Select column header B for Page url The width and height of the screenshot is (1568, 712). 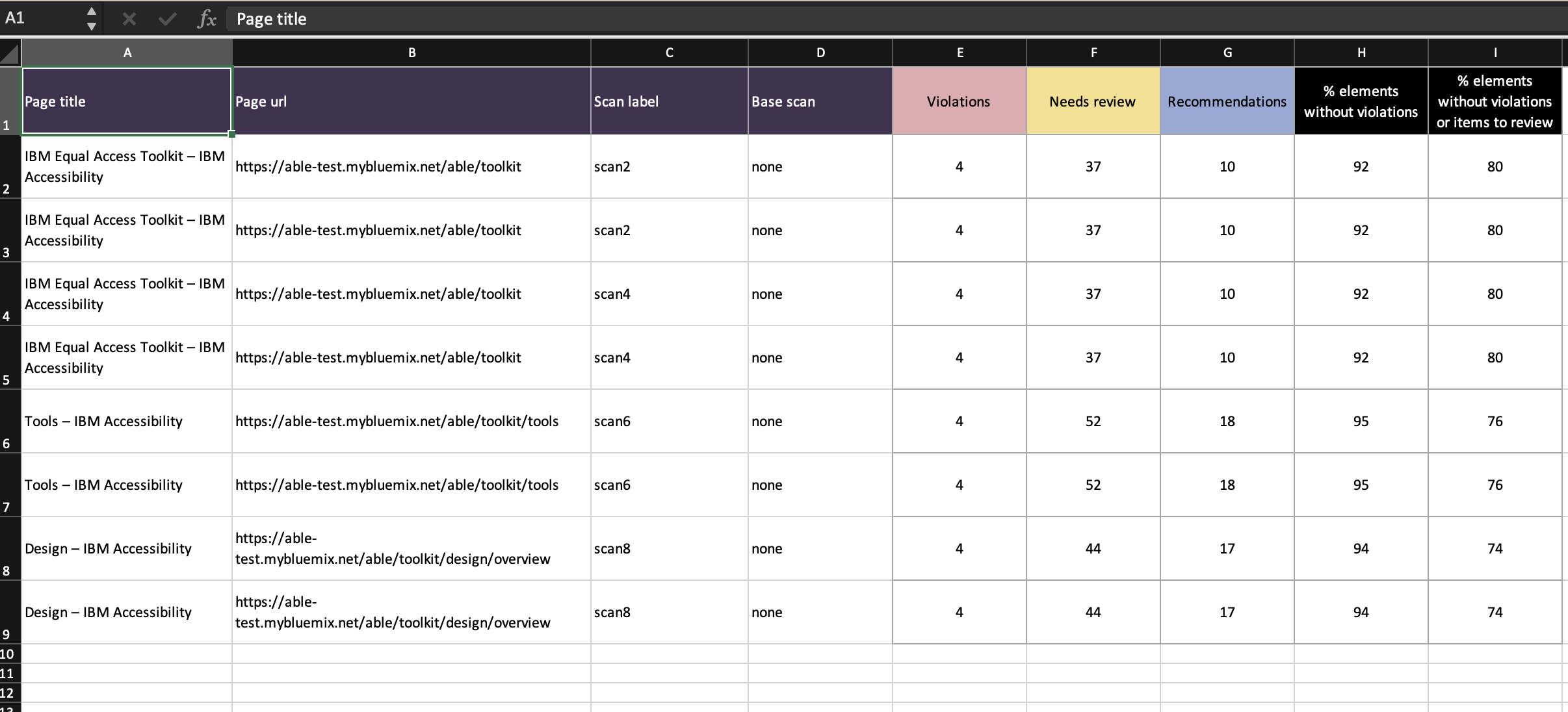(x=411, y=53)
